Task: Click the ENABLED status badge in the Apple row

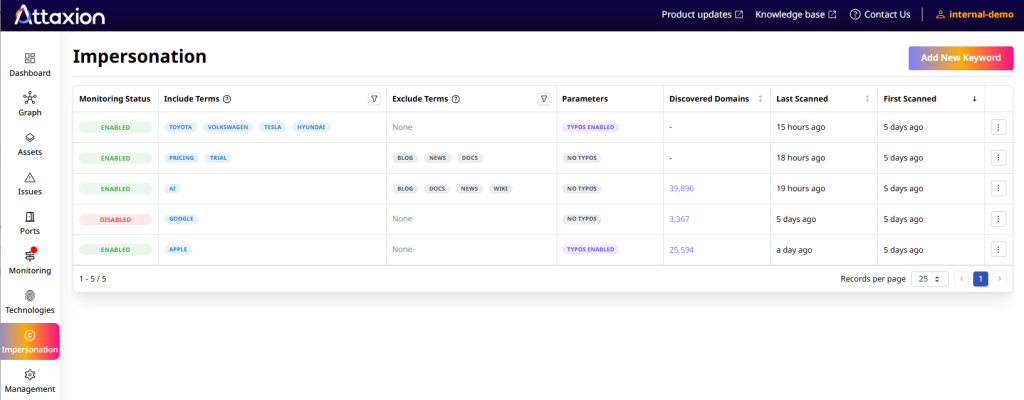Action: tap(116, 250)
